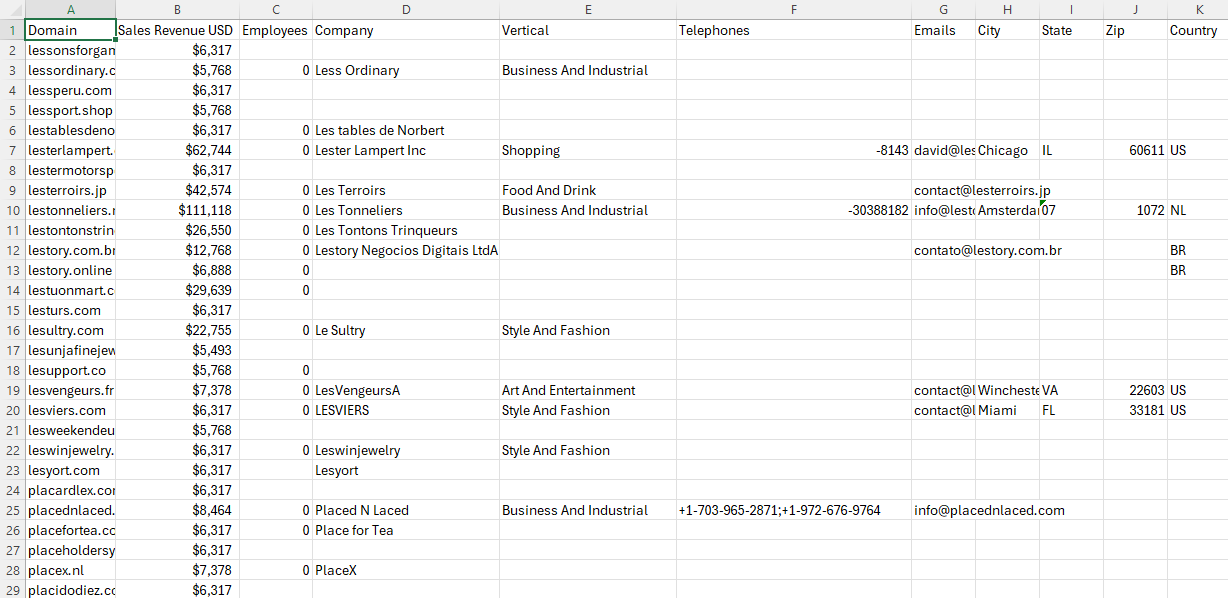Click the revenue cell showing $29,639
Viewport: 1228px width, 598px height.
pyautogui.click(x=177, y=290)
